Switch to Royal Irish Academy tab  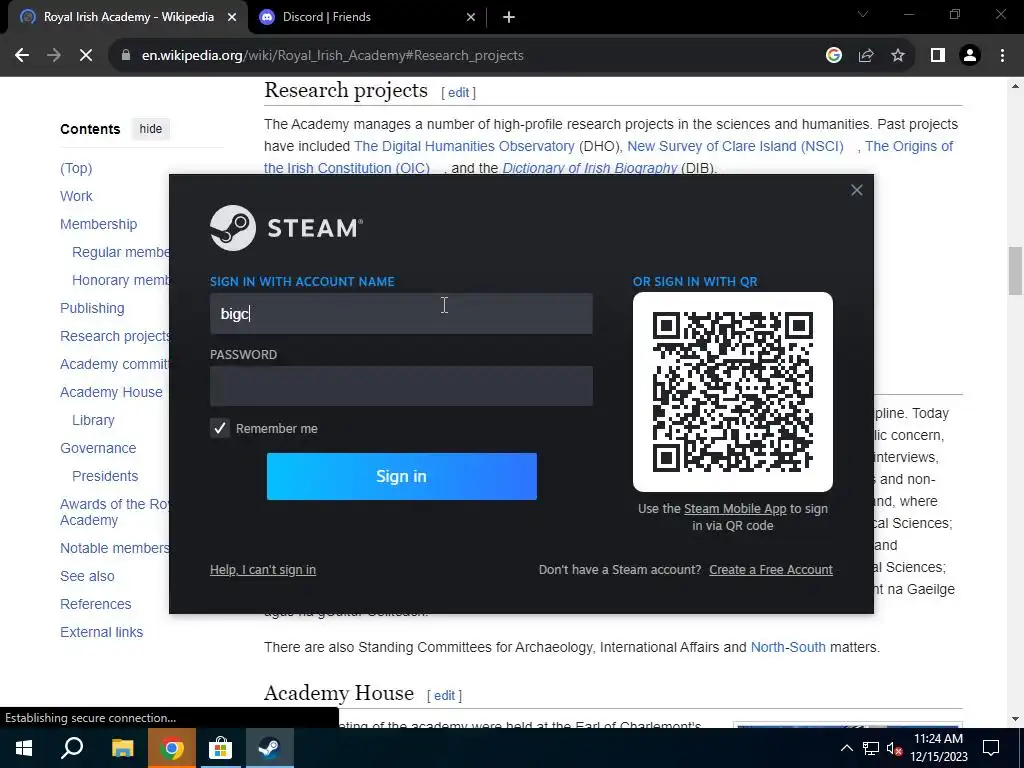click(x=128, y=17)
